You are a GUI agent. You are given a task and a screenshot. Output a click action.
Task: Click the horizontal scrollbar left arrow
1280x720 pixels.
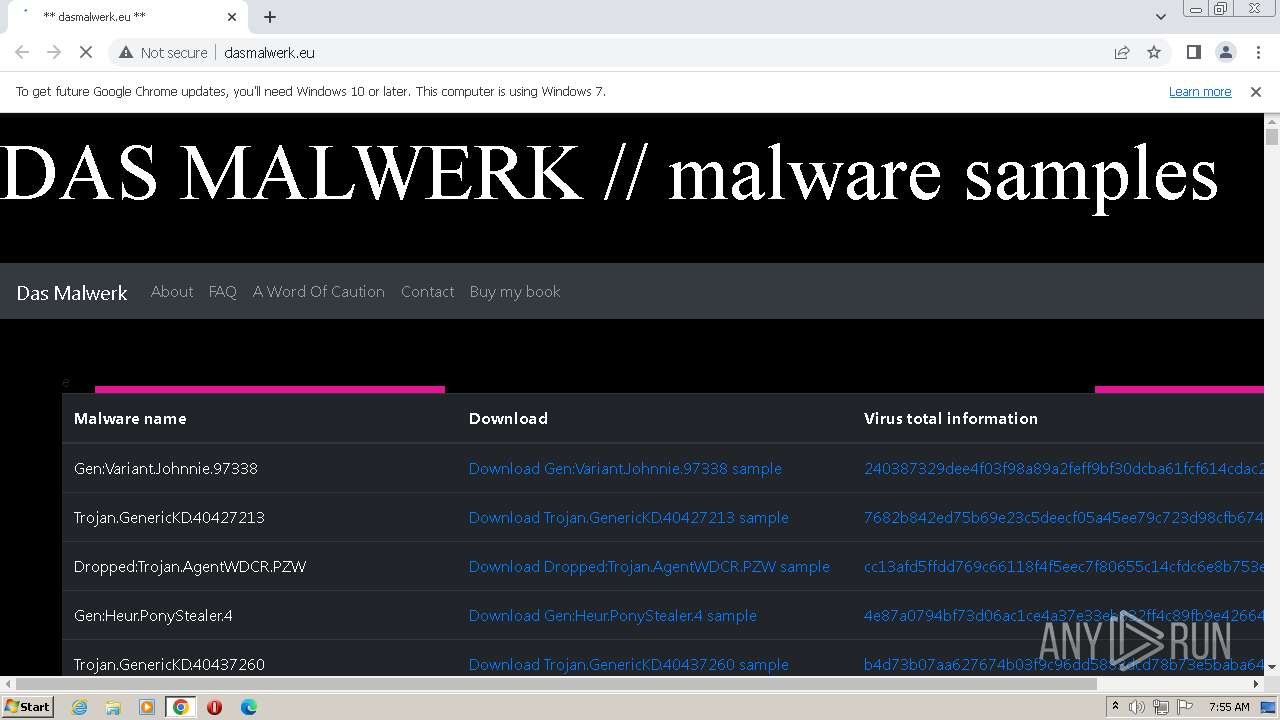point(7,684)
